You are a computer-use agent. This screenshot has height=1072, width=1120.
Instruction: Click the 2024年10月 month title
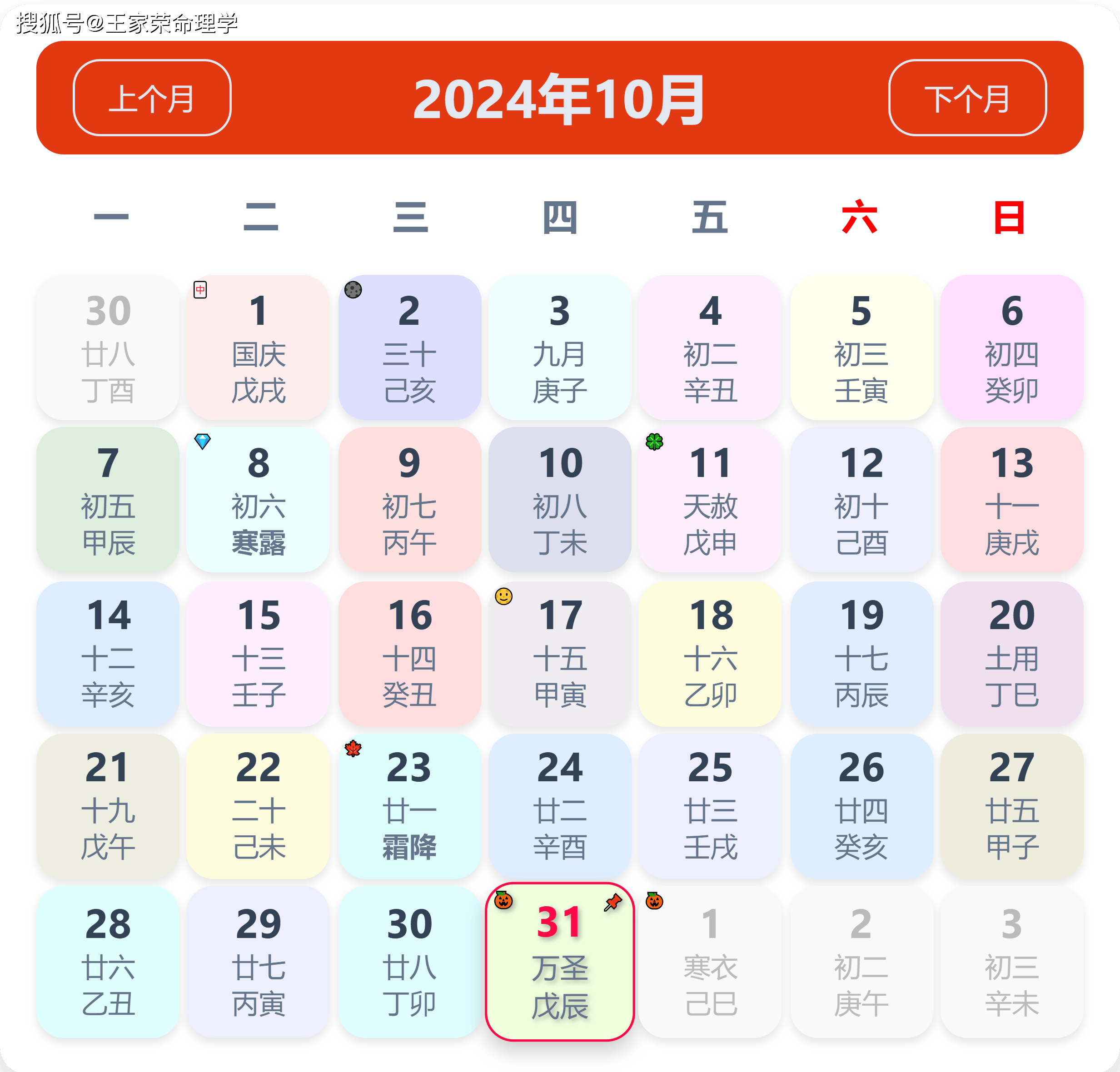tap(559, 99)
